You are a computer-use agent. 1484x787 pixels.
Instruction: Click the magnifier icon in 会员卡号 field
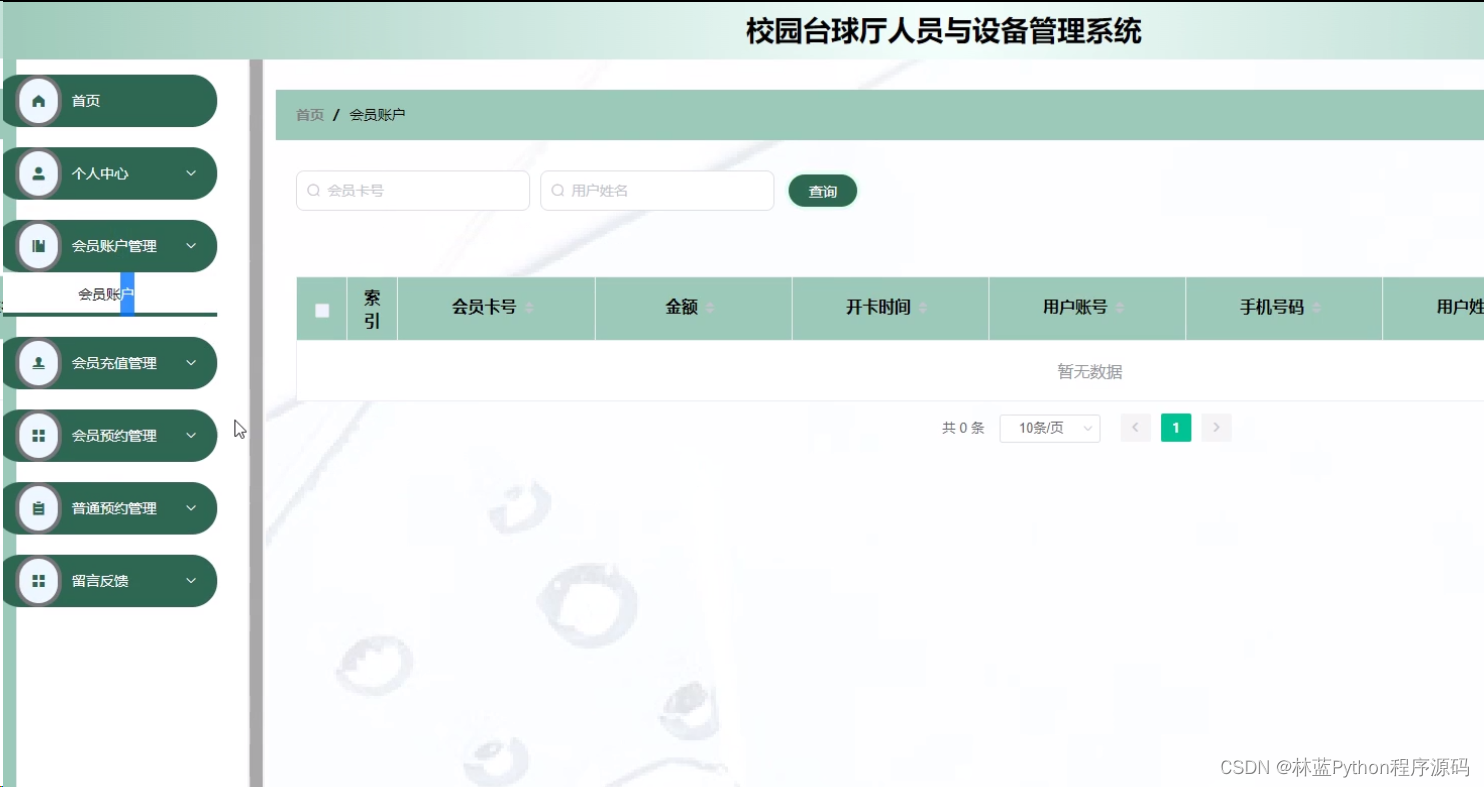click(x=313, y=190)
